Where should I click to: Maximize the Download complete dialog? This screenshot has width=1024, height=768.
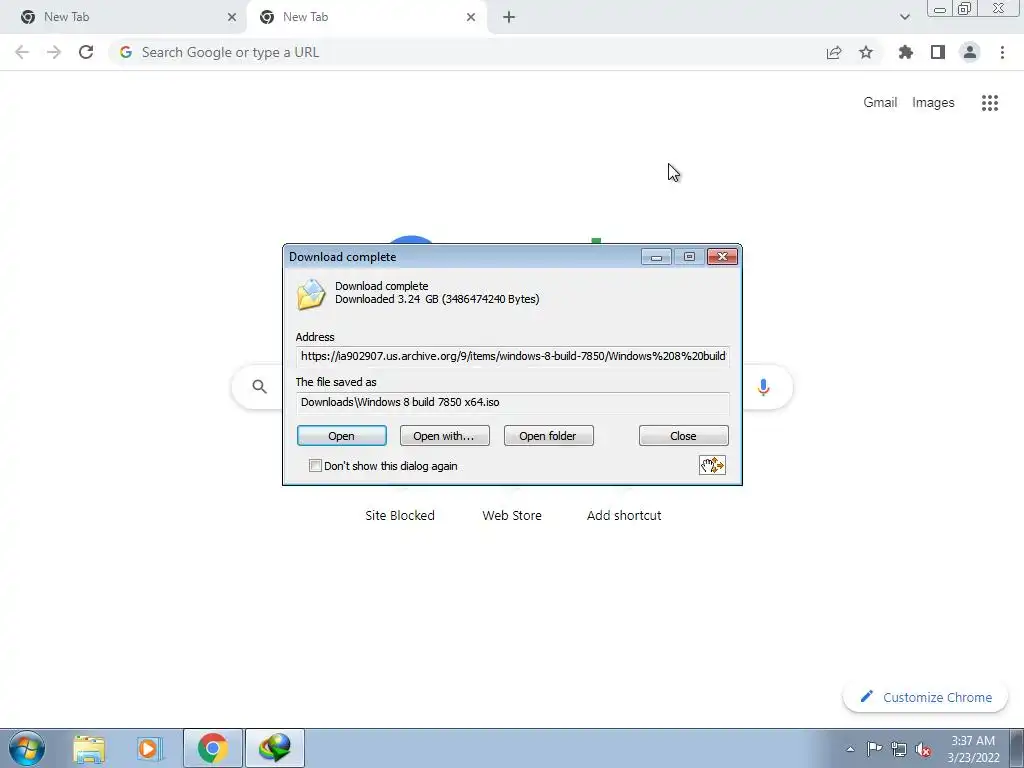click(x=689, y=257)
